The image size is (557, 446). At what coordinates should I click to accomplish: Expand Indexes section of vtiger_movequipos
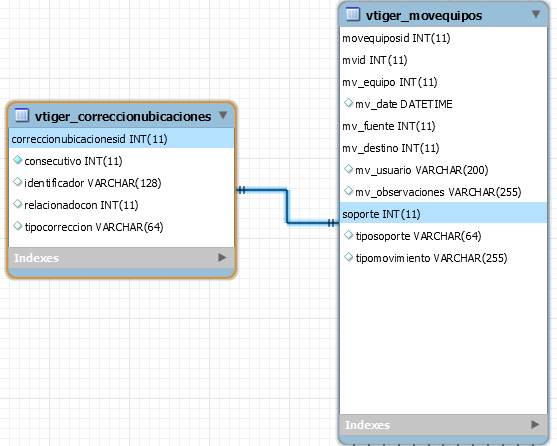(535, 424)
